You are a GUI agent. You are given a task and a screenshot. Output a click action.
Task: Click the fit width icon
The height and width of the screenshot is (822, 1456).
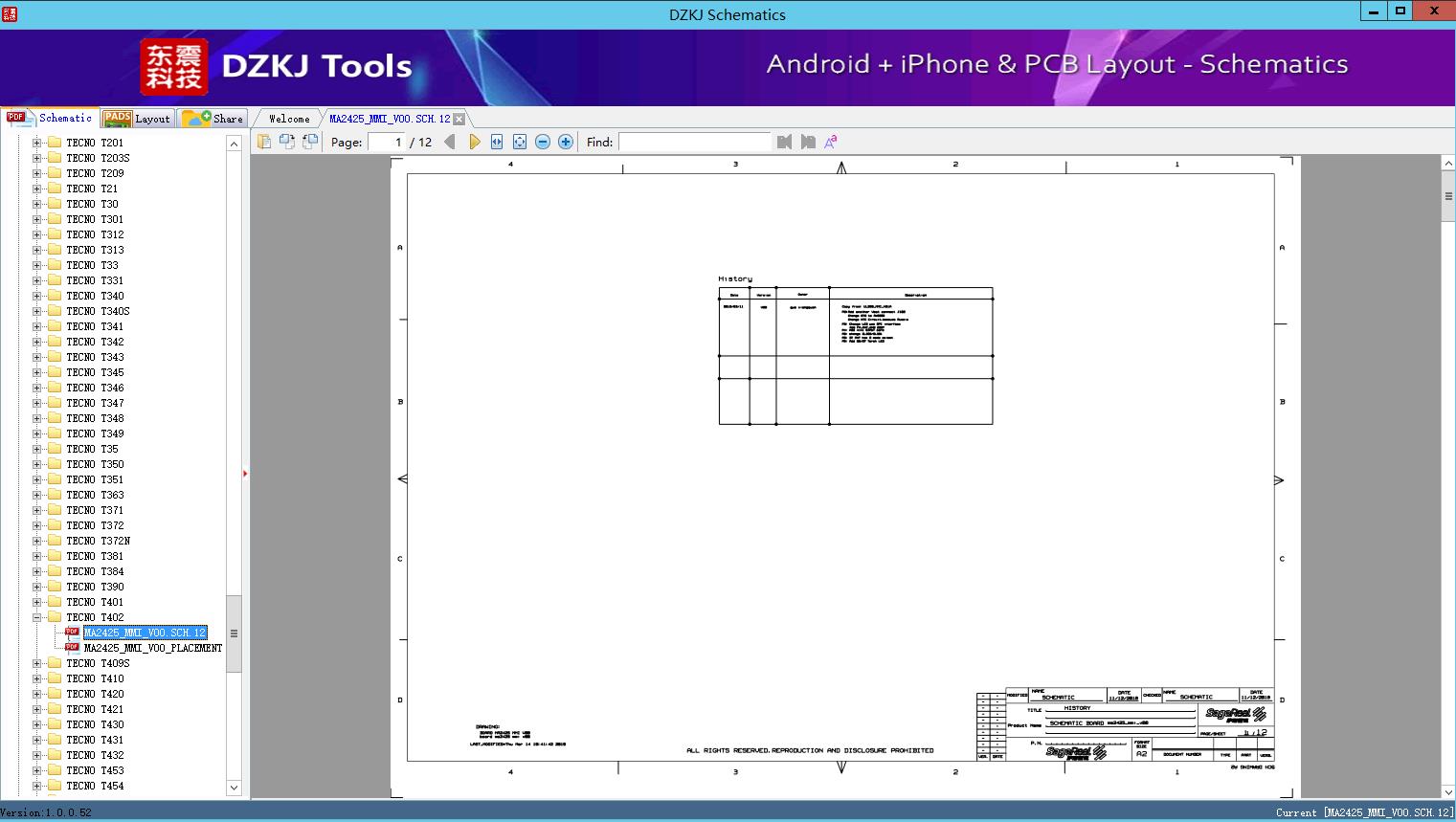click(497, 142)
